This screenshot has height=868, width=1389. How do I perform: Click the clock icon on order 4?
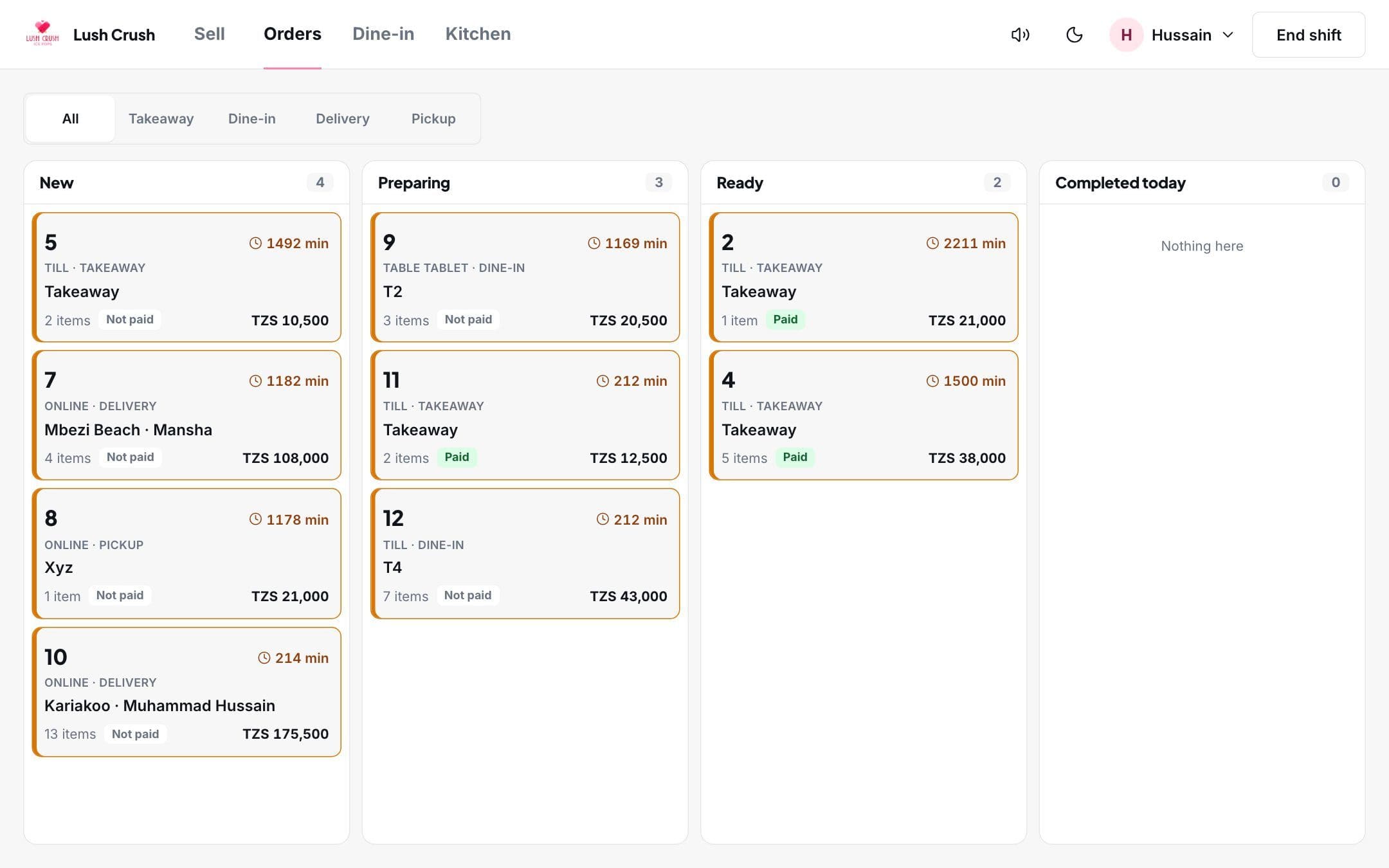(x=932, y=381)
